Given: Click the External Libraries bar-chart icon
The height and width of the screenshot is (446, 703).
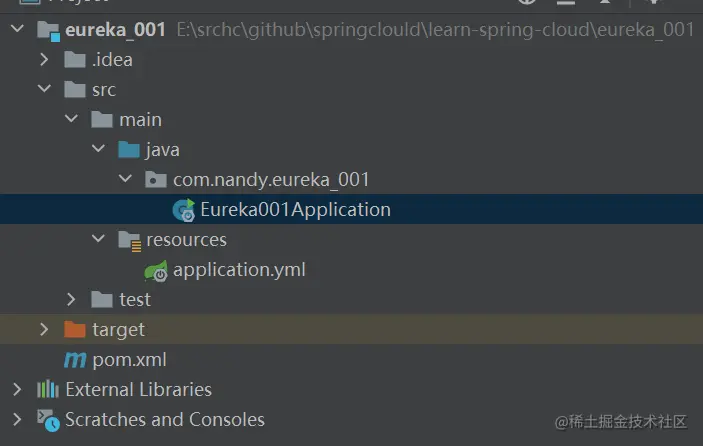Looking at the screenshot, I should click(48, 389).
